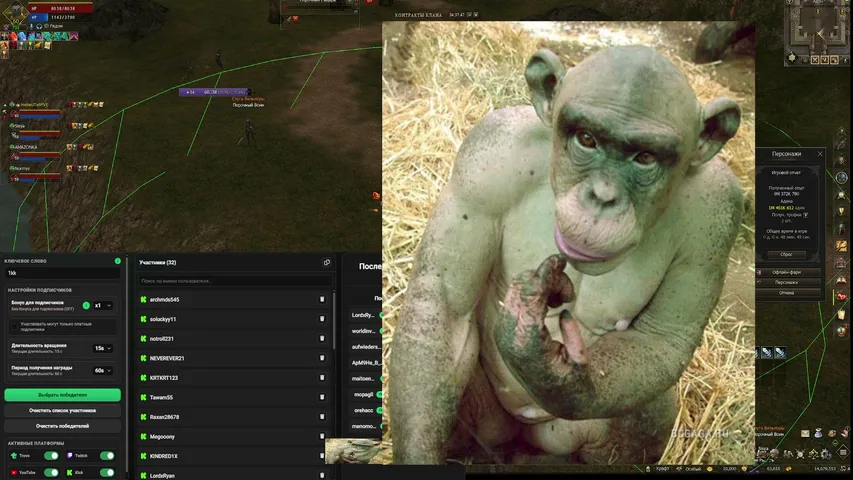Open the x1 subscriber bonus dropdown
This screenshot has height=480, width=853.
103,305
